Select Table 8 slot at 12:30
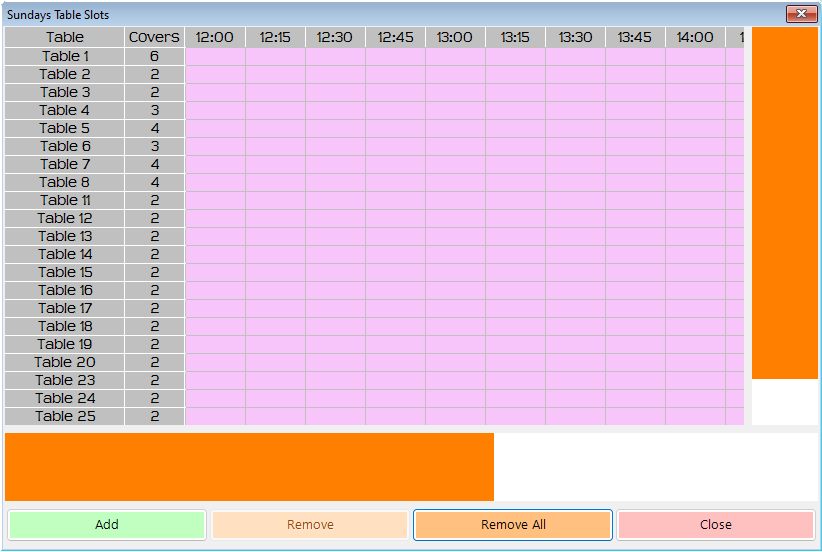This screenshot has height=552, width=822. (x=335, y=182)
